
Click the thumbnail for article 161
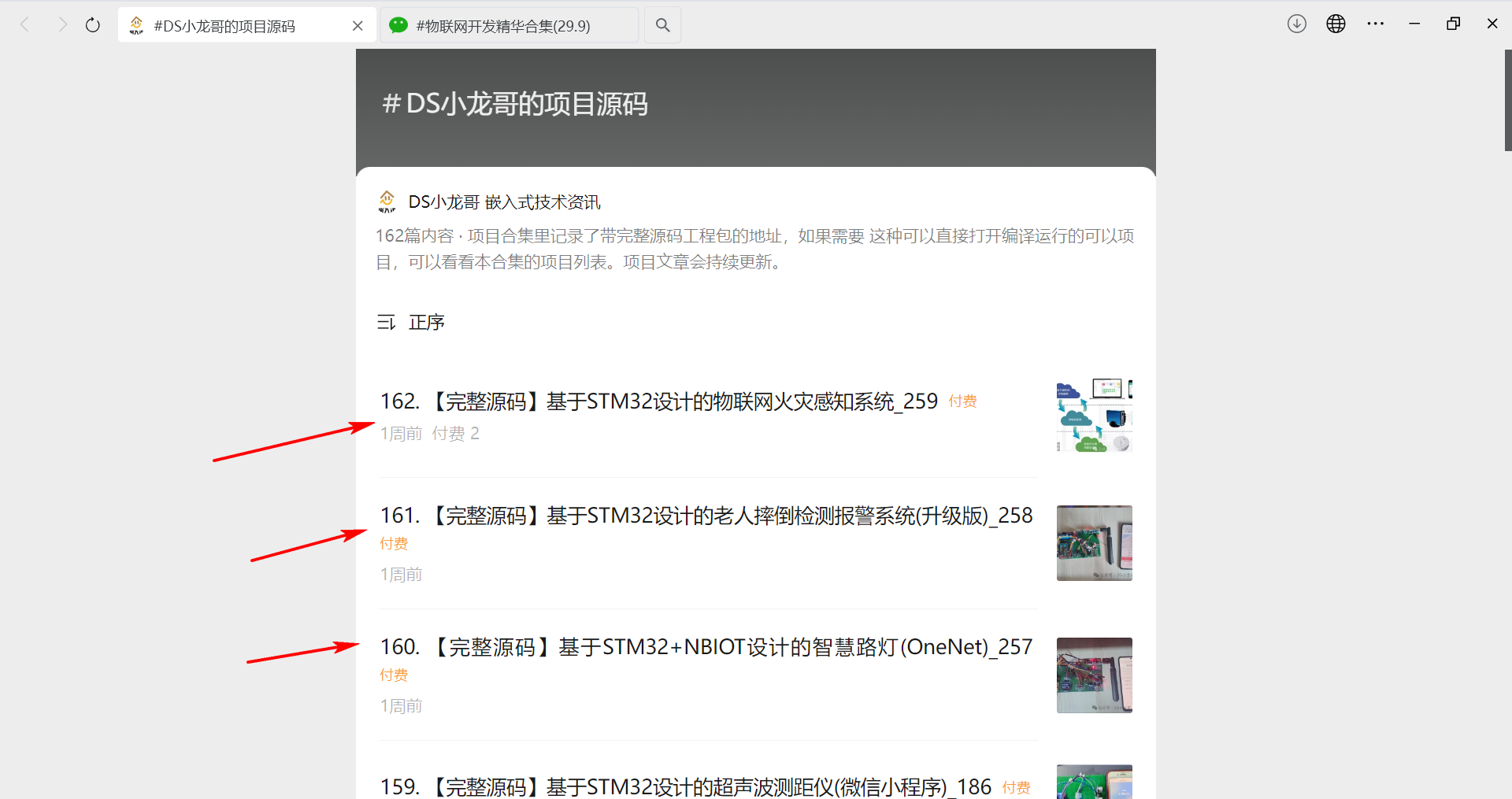click(x=1095, y=543)
